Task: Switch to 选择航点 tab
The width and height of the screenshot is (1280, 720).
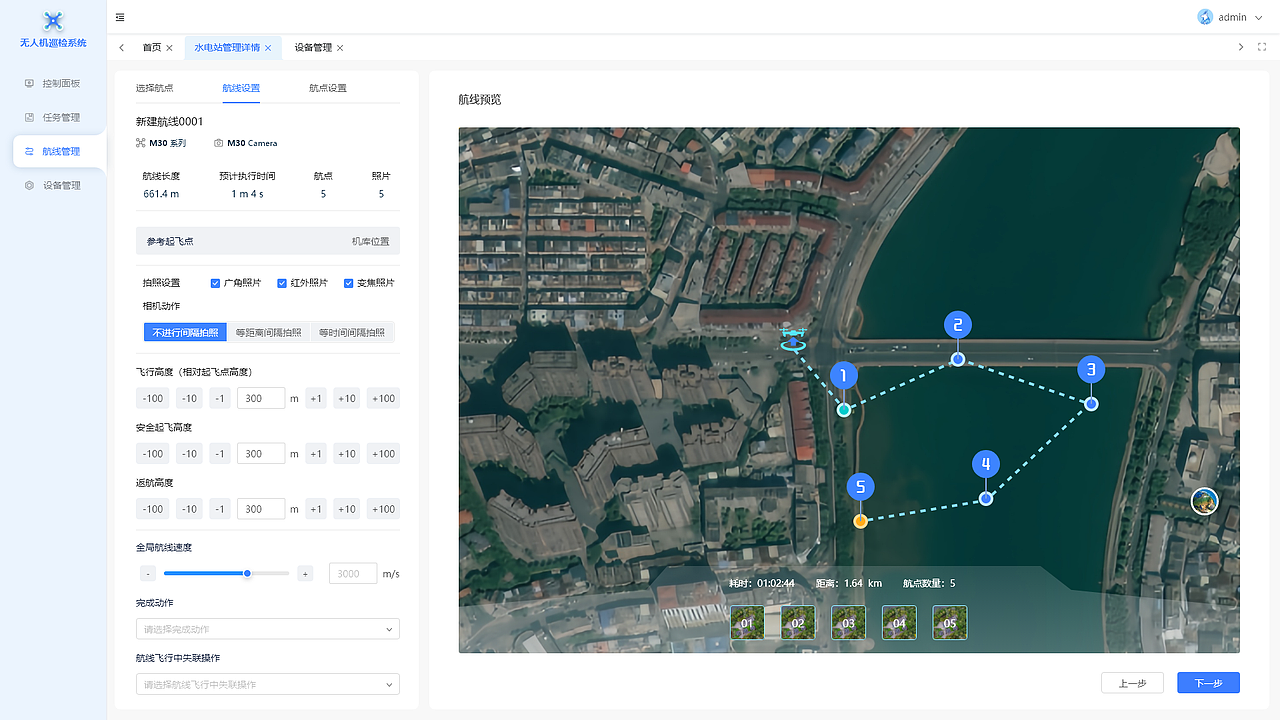Action: coord(154,88)
